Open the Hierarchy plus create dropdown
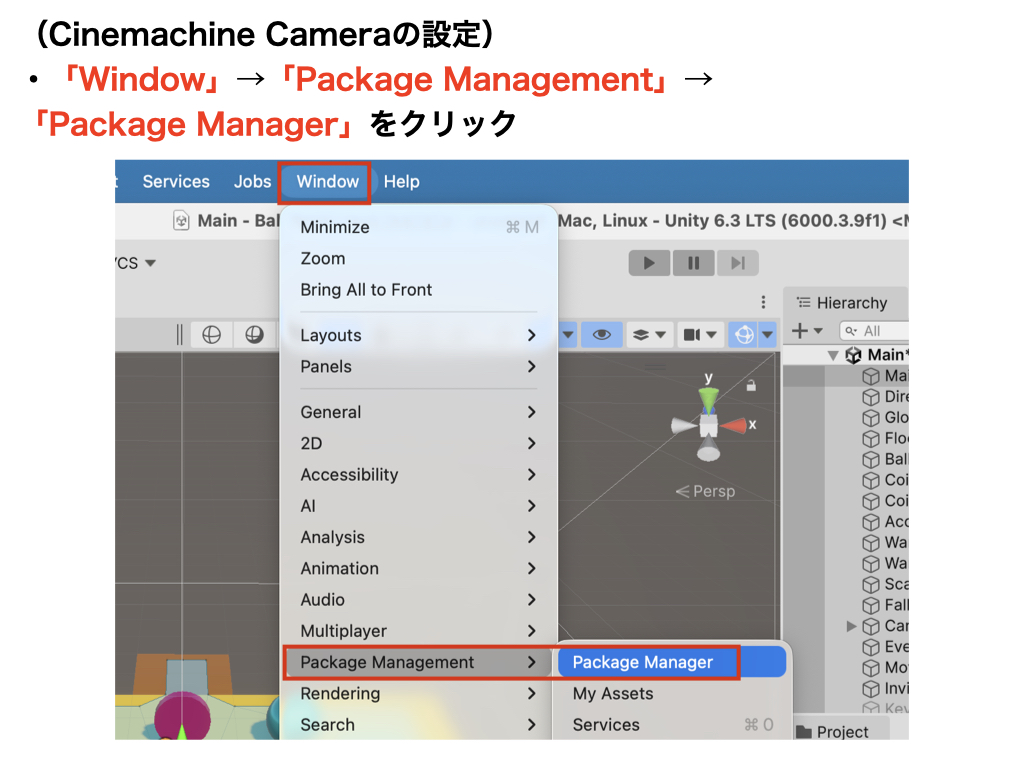 [806, 330]
